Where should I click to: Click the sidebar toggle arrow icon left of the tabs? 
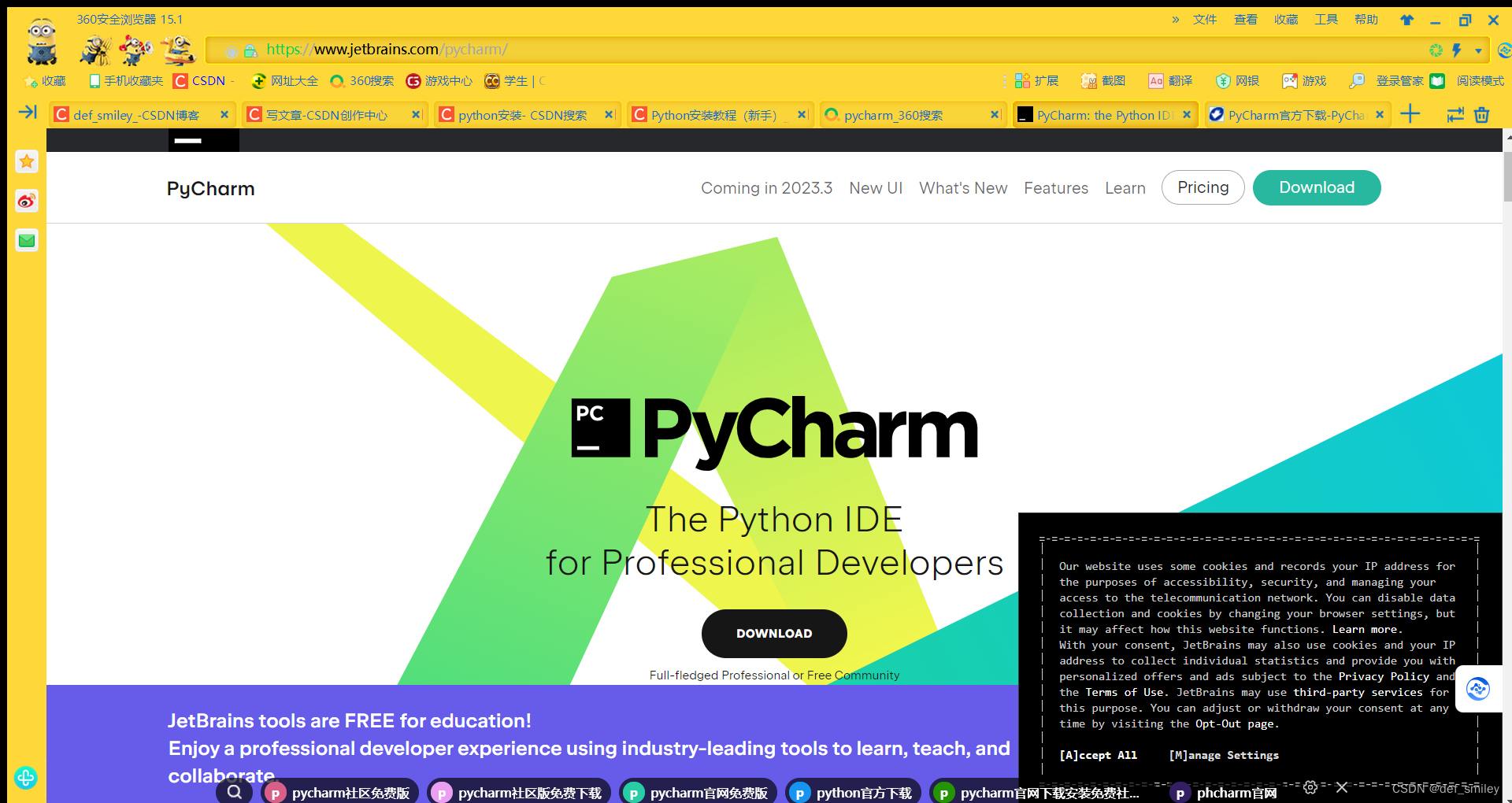(x=28, y=113)
